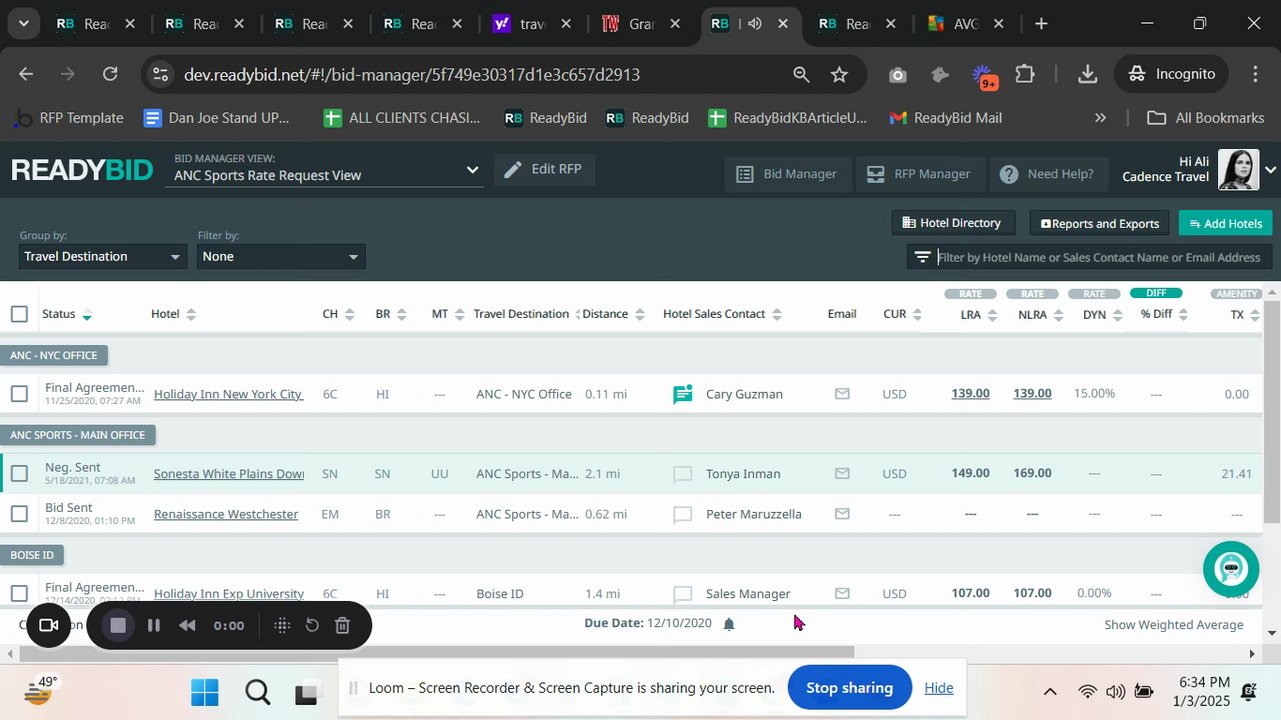Screen dimensions: 1281x720
Task: Open the Need Help? menu
Action: (x=1047, y=174)
